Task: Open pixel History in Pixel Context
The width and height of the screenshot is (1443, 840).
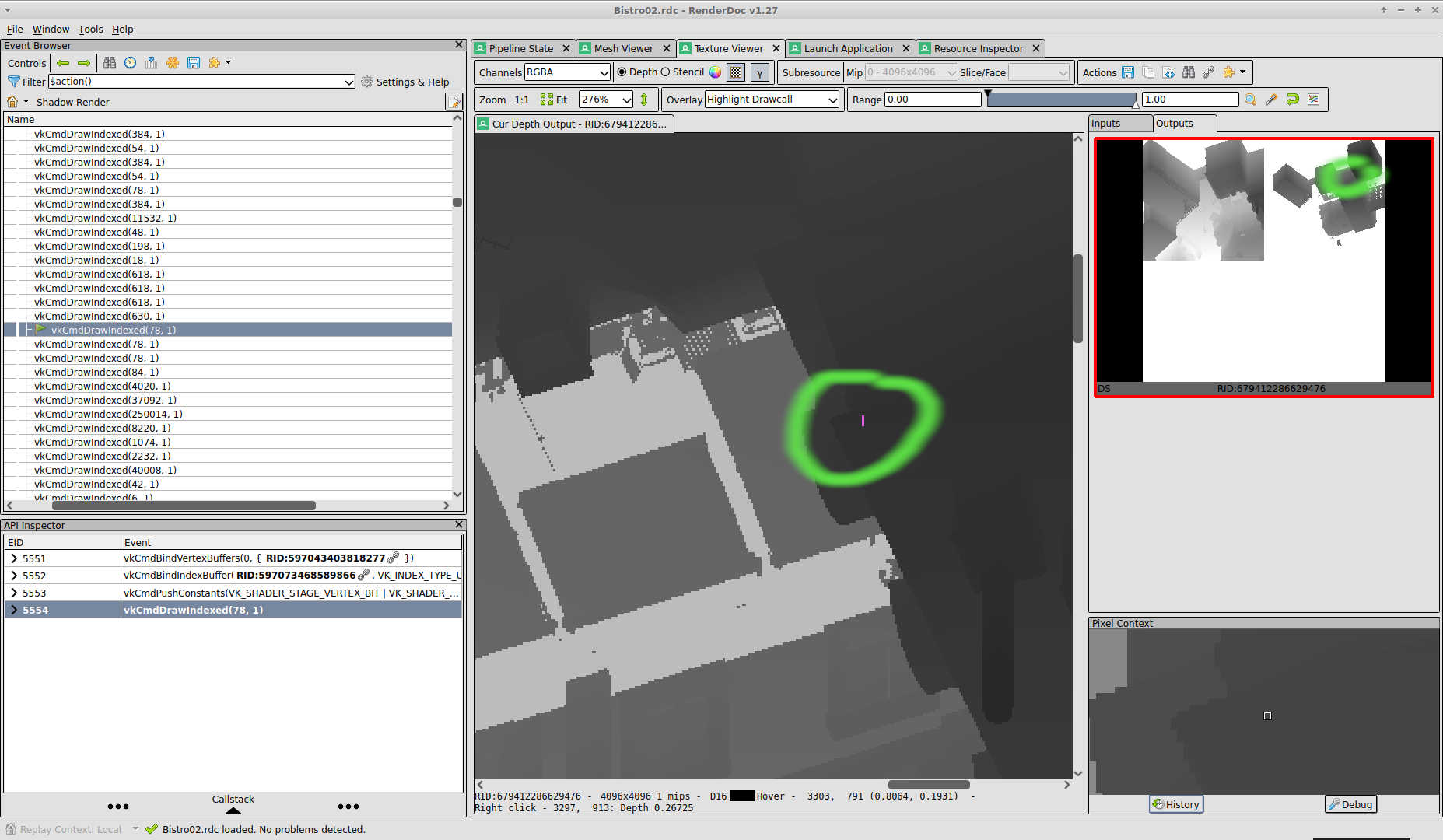Action: coord(1175,804)
